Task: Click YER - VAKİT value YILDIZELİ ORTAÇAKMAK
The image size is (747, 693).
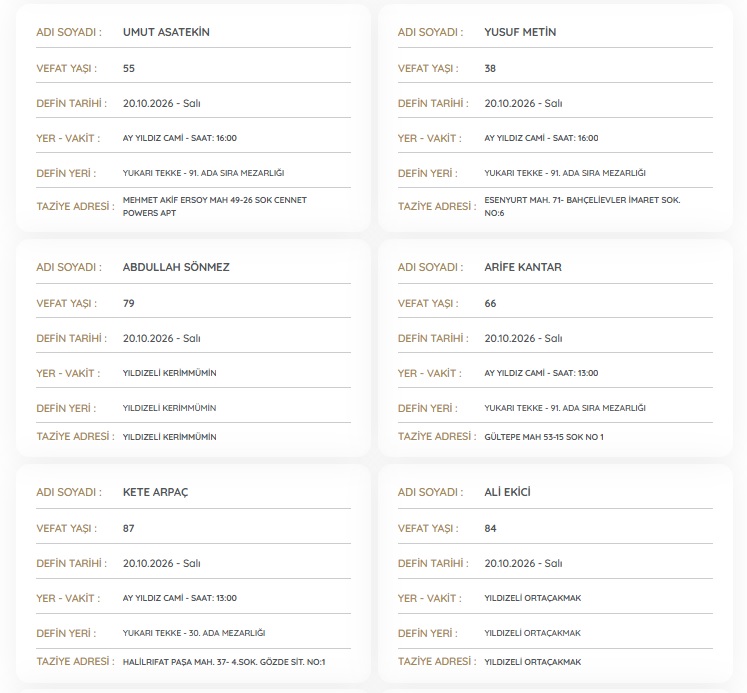Action: 533,598
